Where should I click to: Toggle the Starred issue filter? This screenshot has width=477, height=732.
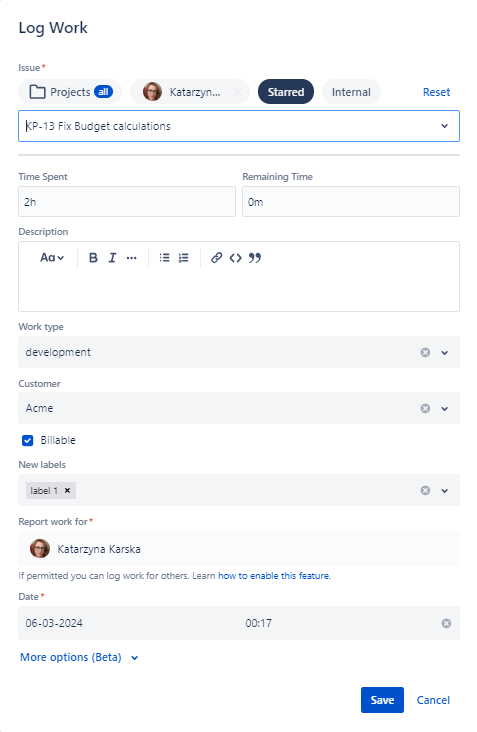286,92
